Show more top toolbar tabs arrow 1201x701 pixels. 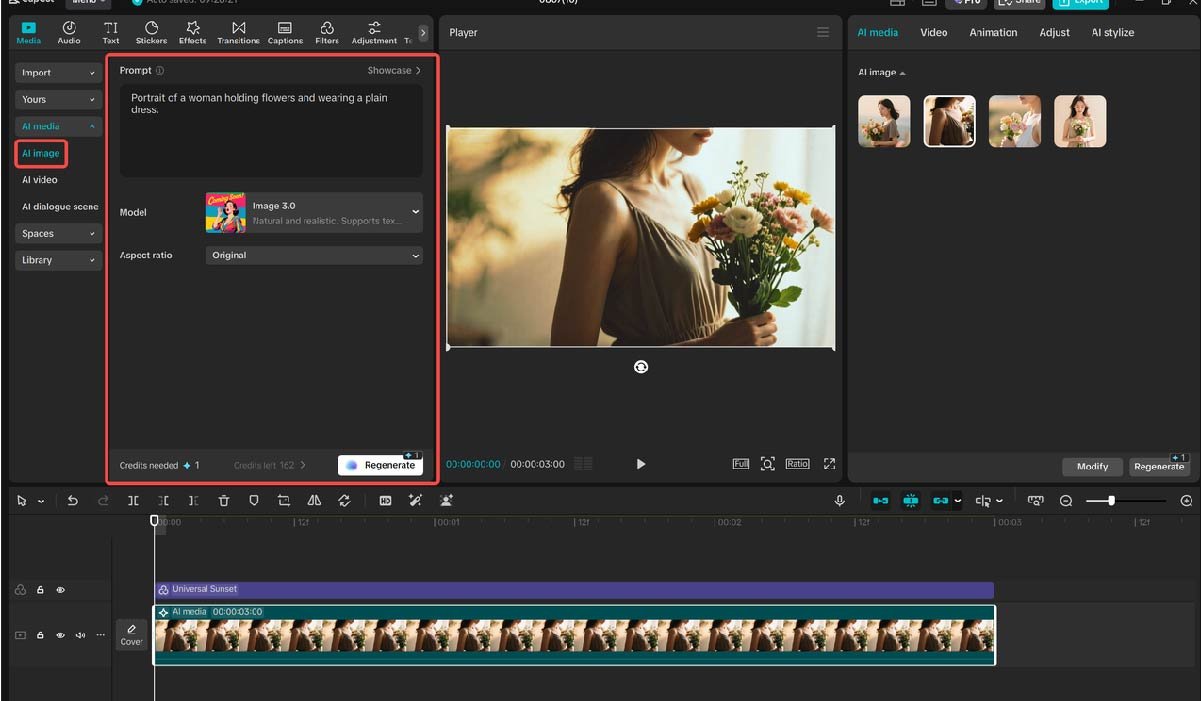point(423,33)
